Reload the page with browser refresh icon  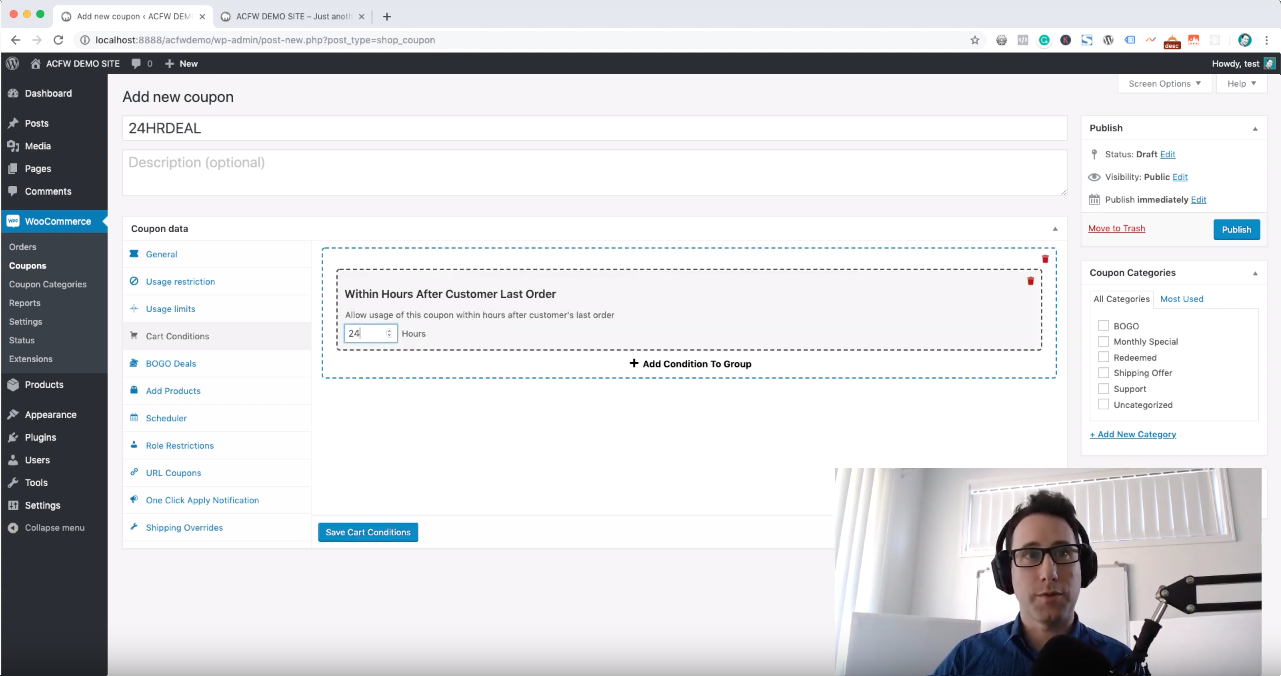[58, 40]
